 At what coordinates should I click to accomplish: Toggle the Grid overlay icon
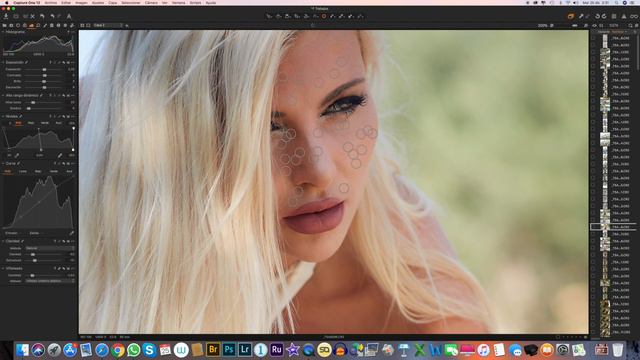click(614, 16)
